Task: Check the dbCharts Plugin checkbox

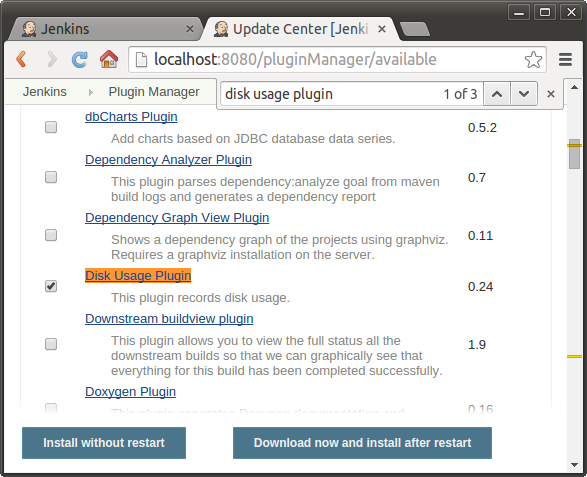Action: tap(51, 127)
